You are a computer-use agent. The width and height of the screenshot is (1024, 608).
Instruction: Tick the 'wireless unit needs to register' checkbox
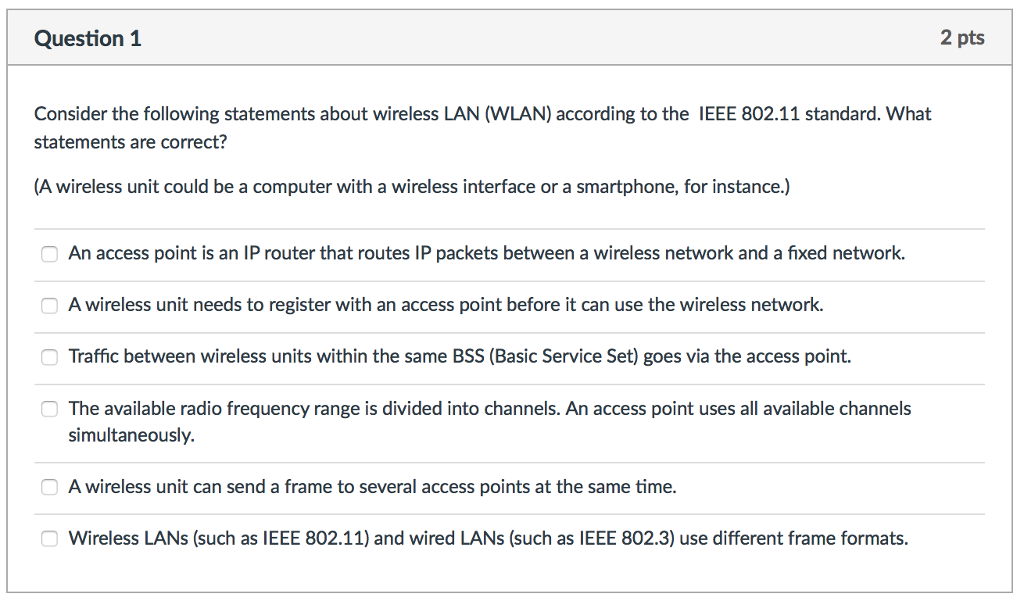49,305
